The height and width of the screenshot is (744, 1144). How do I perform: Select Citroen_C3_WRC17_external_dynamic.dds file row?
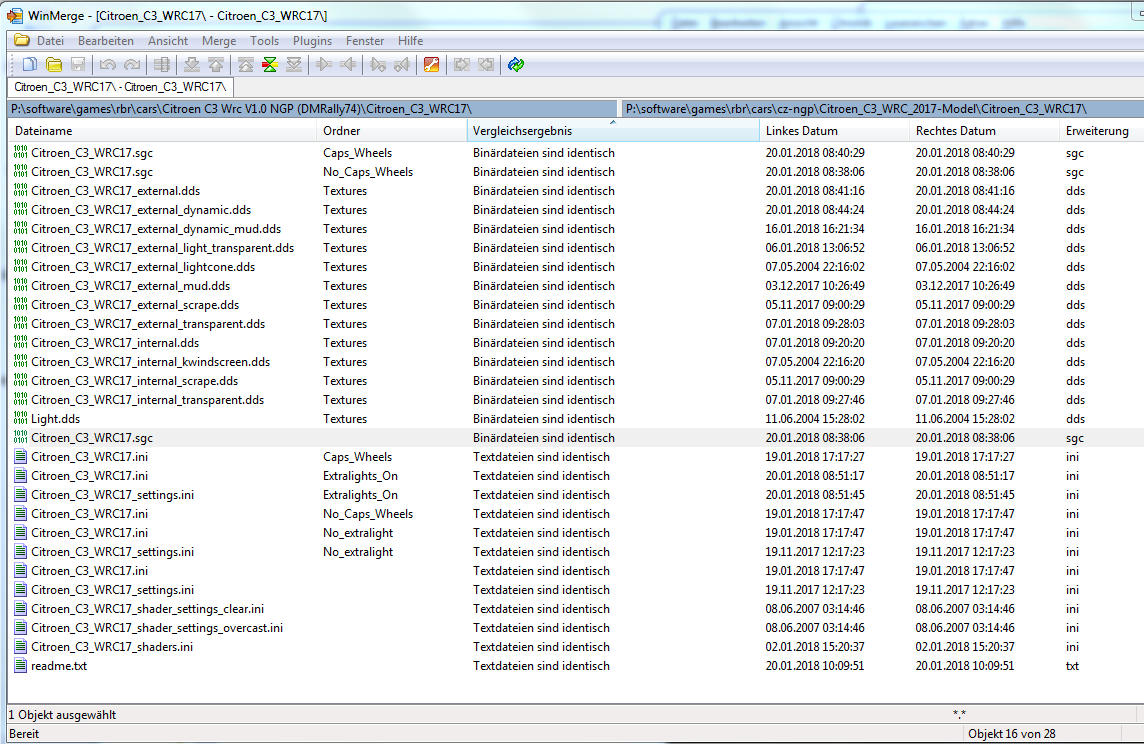tap(576, 210)
